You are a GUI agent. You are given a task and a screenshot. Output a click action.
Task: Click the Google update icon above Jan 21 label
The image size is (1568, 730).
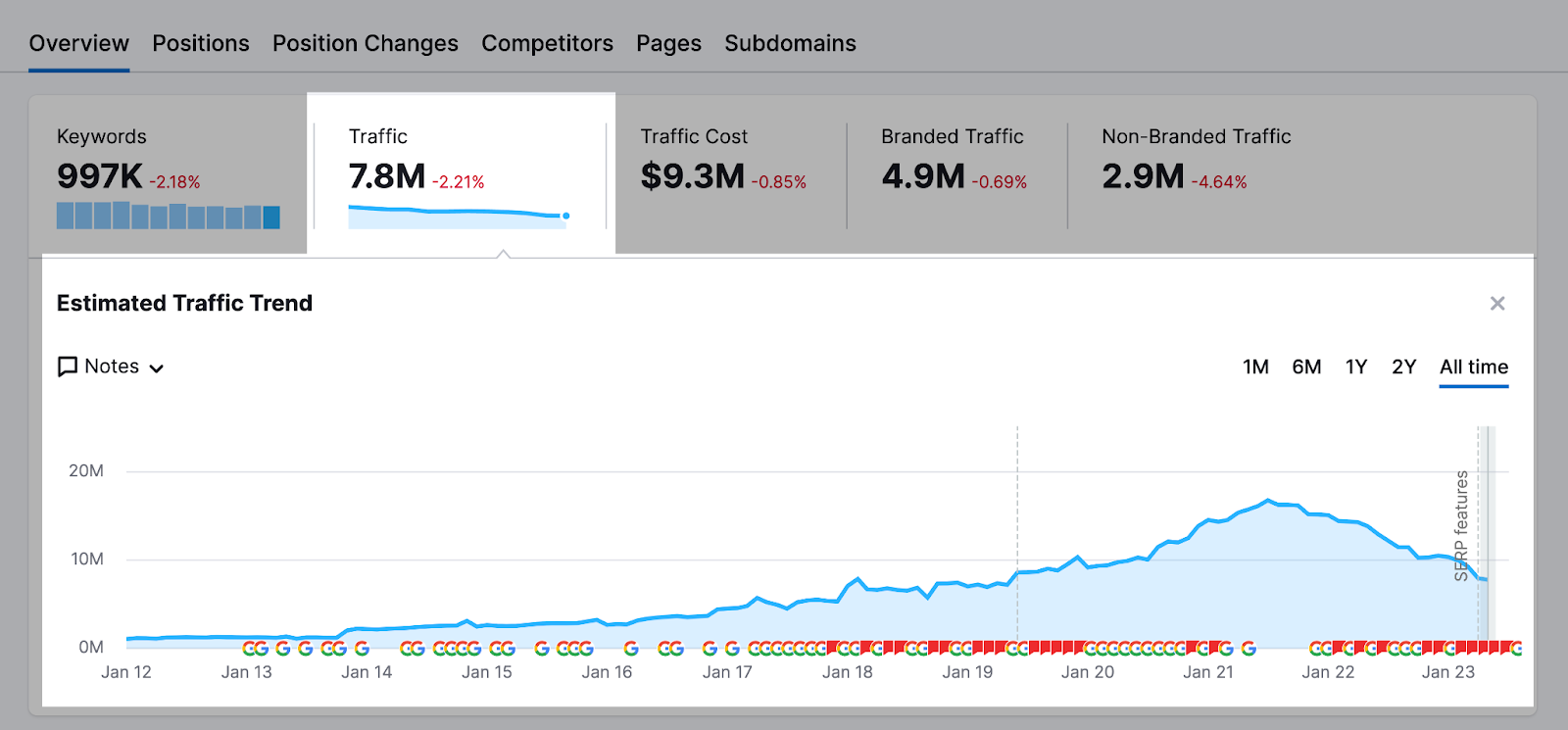click(1204, 649)
